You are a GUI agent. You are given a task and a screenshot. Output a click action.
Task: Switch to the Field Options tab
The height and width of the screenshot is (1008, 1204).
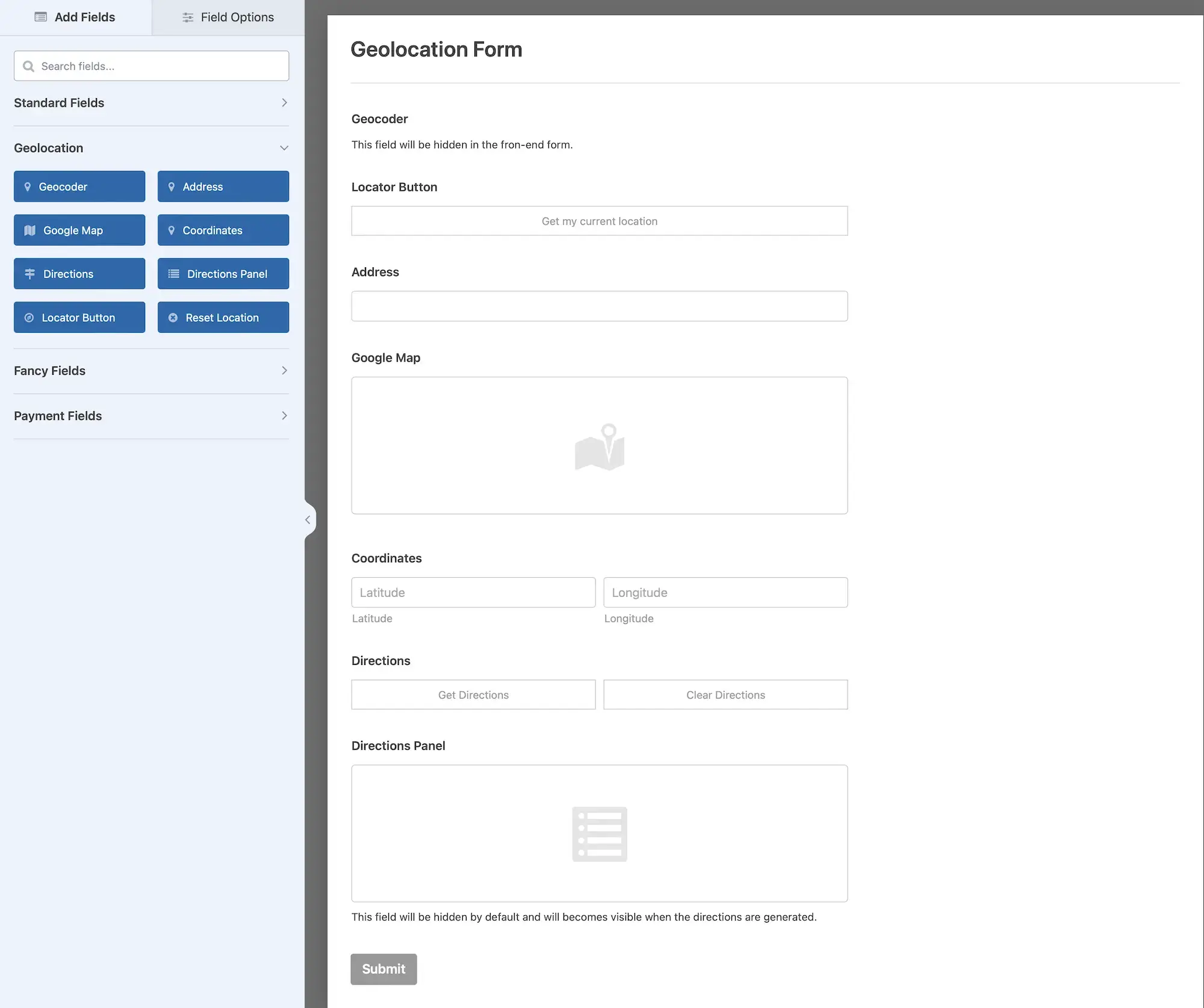(228, 17)
